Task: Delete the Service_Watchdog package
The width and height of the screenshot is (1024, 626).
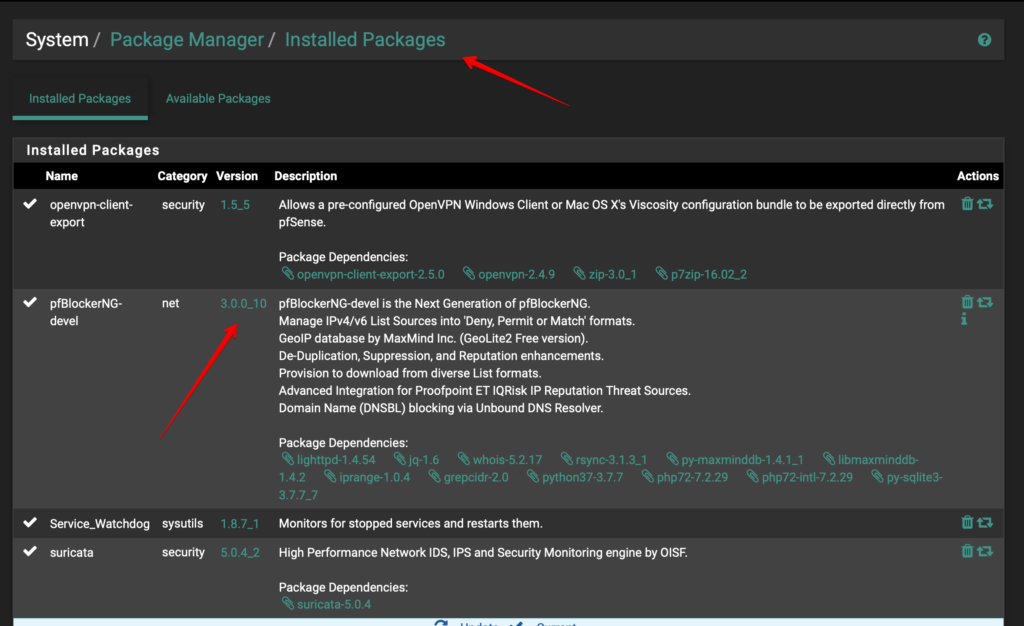Action: (967, 522)
